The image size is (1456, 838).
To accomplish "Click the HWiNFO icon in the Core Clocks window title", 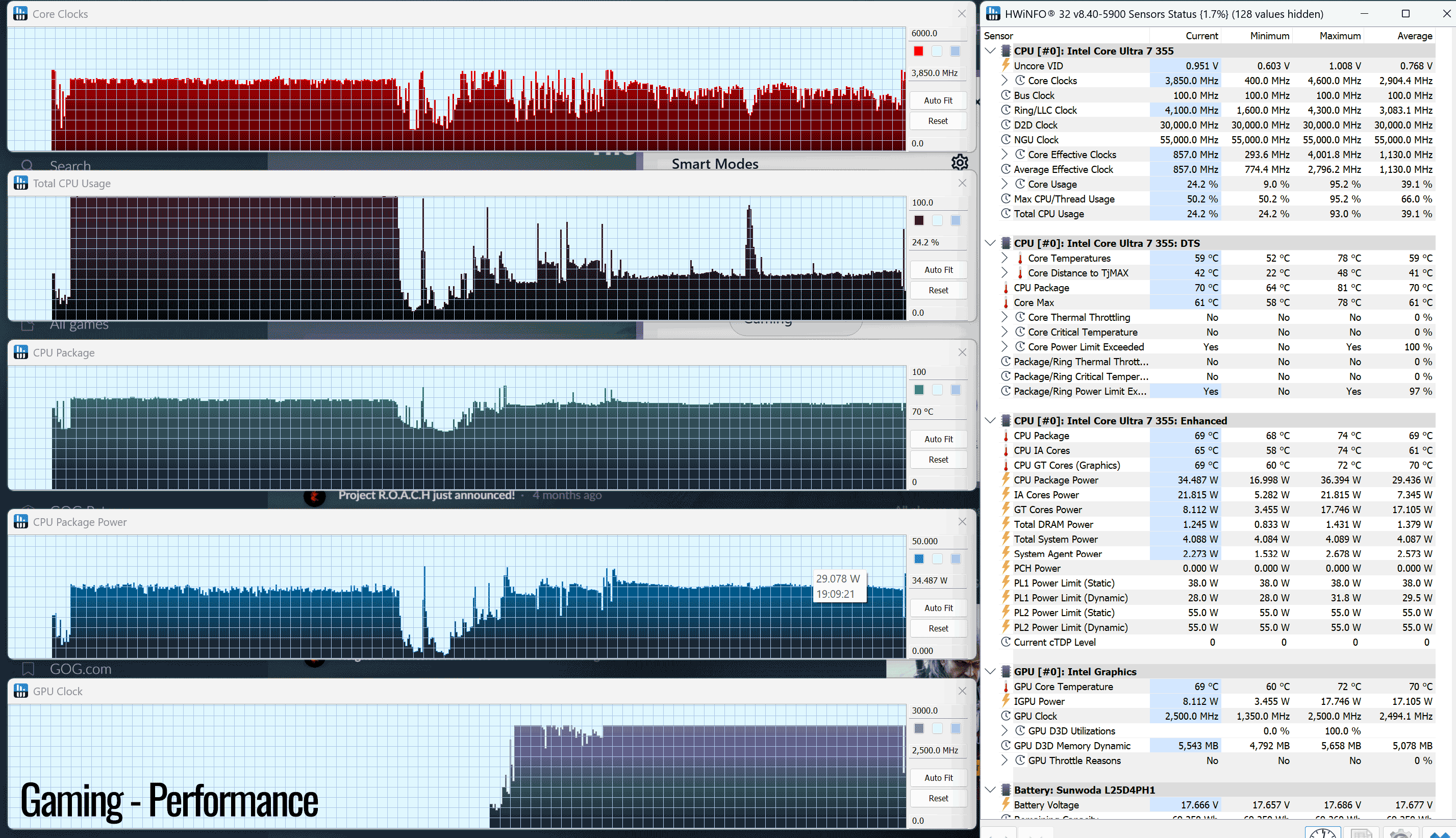I will [x=21, y=14].
